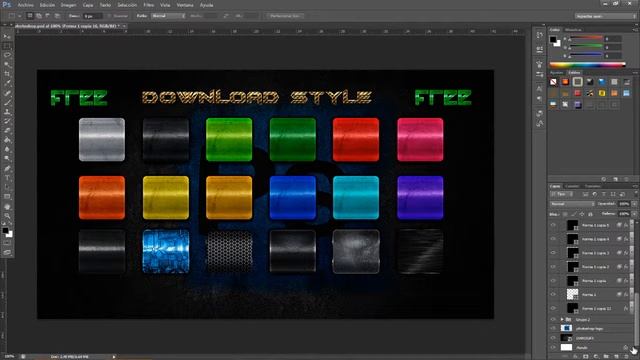Open the Estilo dropdown in the options bar
Viewport: 640px width, 360px height.
pos(168,16)
